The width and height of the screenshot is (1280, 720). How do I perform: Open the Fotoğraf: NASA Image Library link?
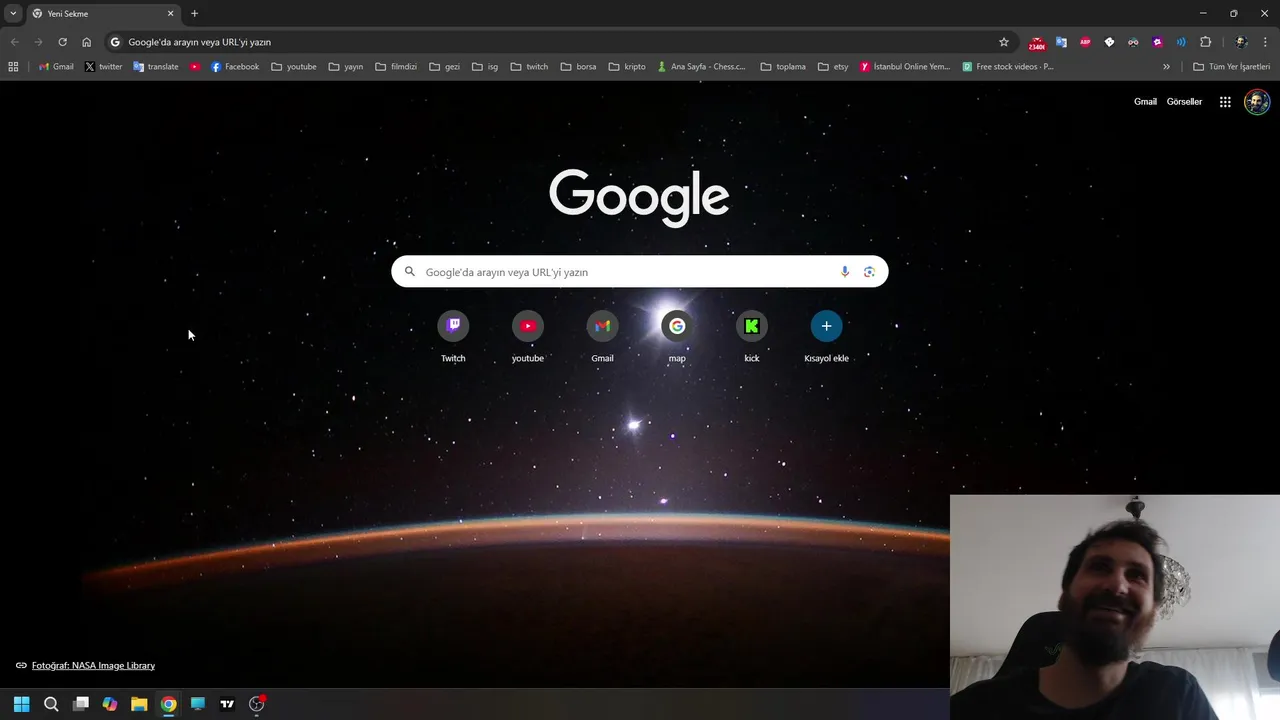pos(93,665)
